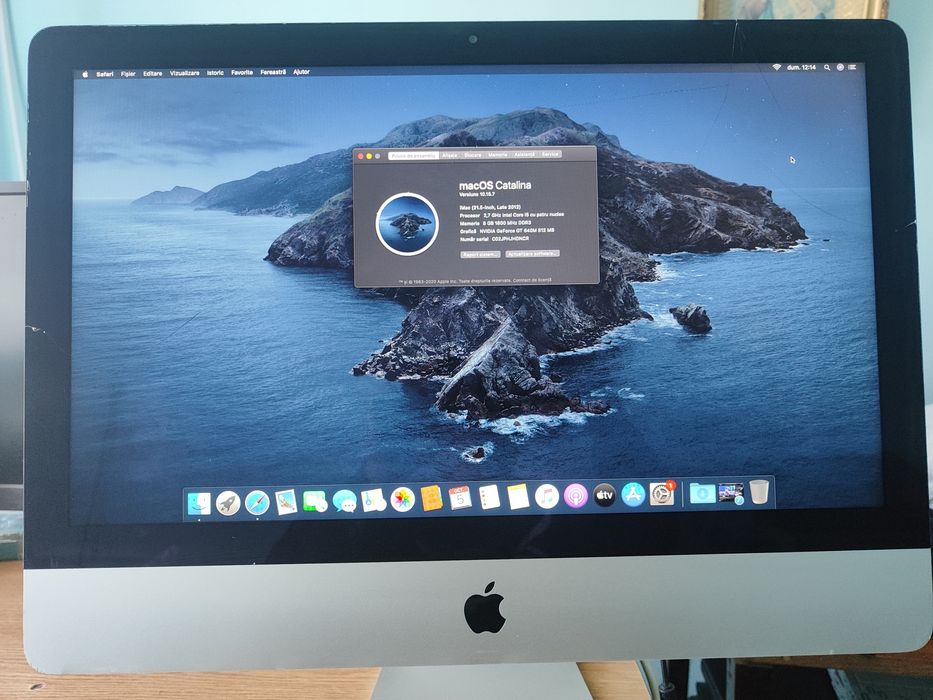Open the Editare menu
Viewport: 933px width, 700px height.
click(x=152, y=73)
